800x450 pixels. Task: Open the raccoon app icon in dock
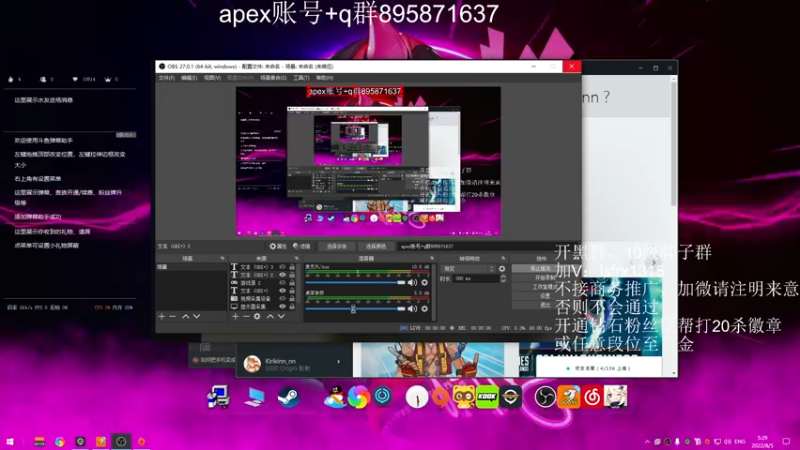[464, 396]
